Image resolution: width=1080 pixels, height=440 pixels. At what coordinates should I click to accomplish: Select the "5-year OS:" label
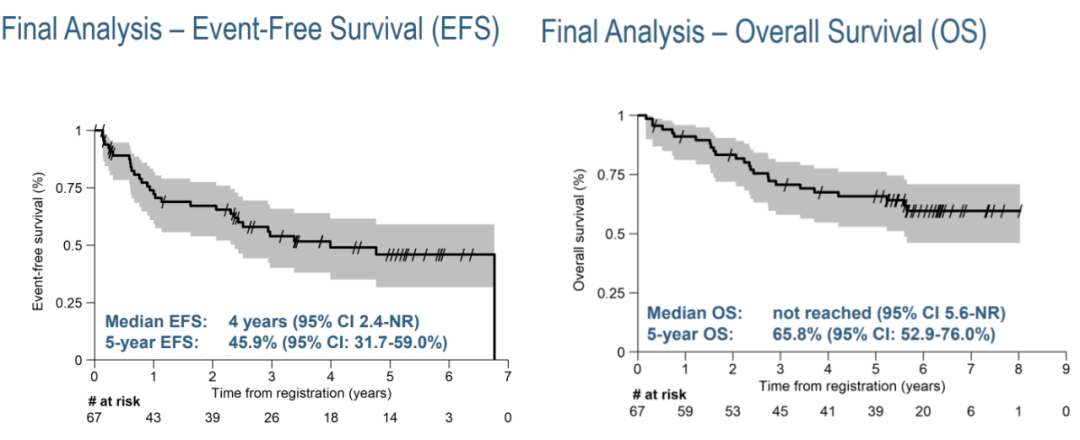click(x=692, y=334)
